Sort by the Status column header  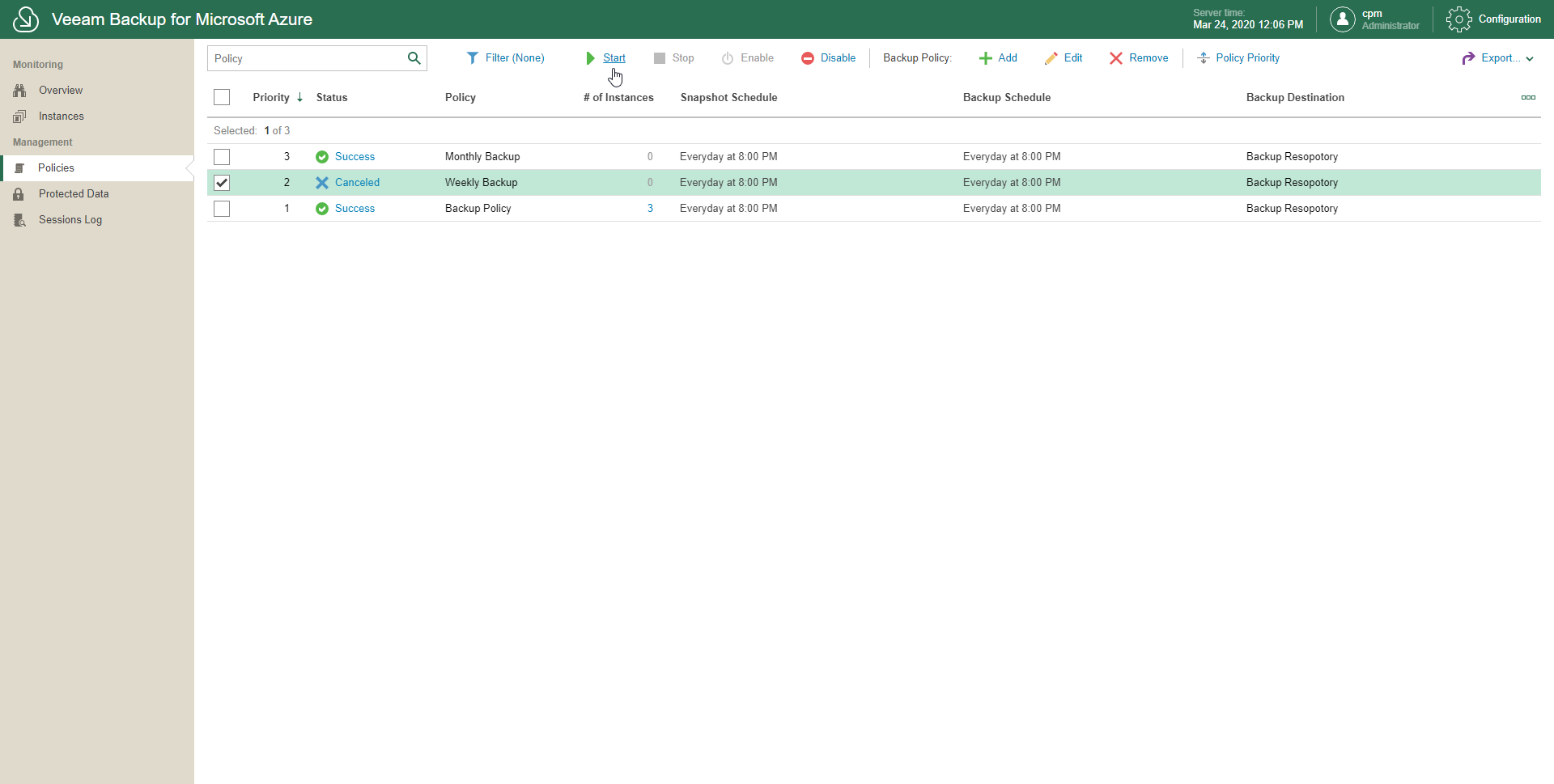[x=332, y=97]
